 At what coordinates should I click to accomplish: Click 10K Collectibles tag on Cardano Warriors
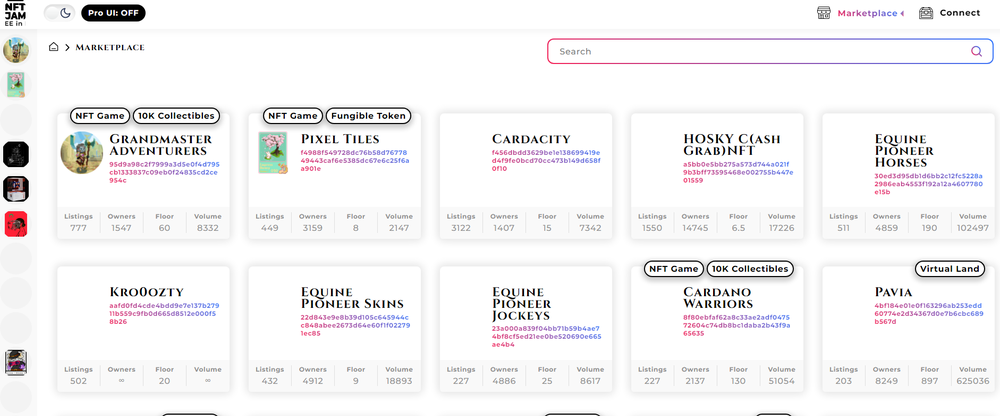pos(751,269)
